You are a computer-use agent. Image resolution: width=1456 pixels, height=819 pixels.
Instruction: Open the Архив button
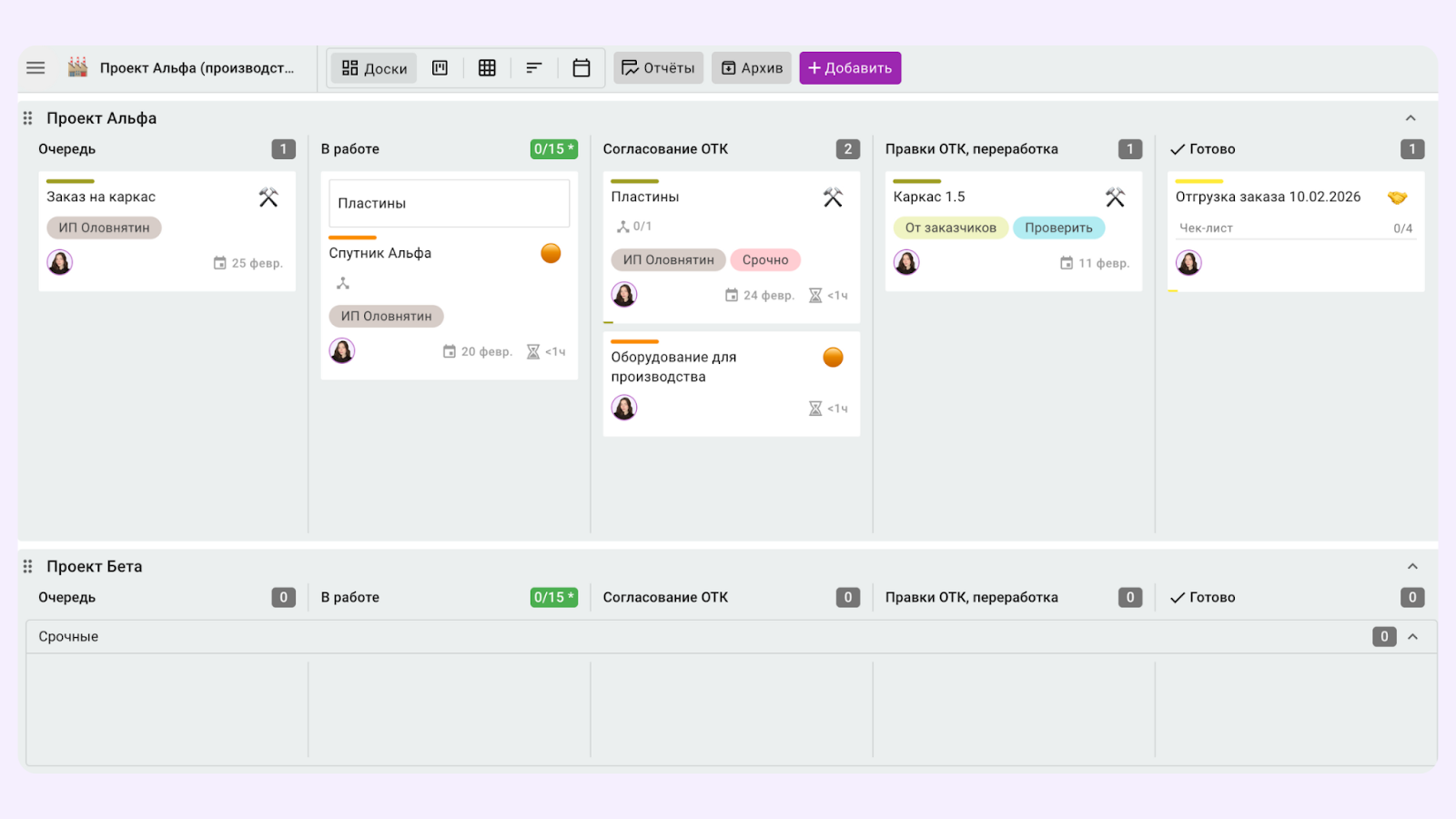click(752, 68)
